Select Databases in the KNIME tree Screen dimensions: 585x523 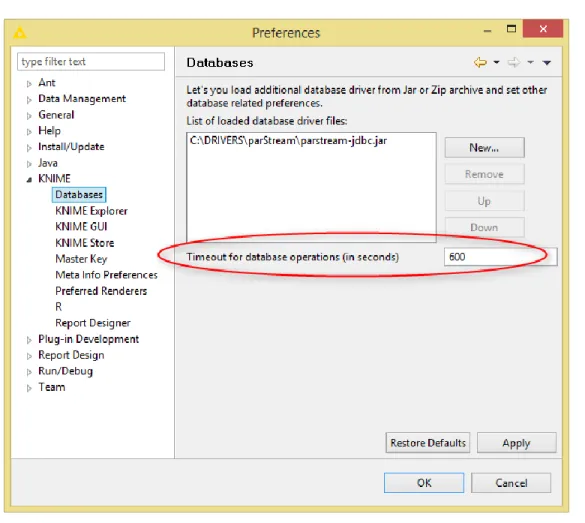(79, 195)
